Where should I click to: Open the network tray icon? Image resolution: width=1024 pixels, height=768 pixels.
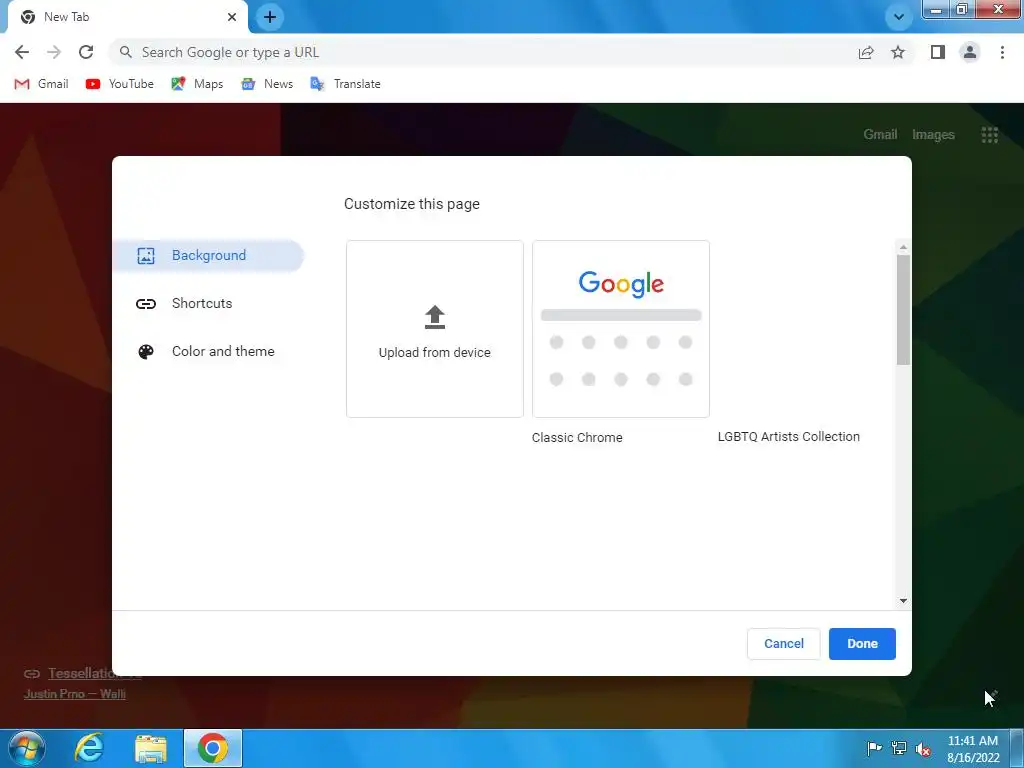tap(899, 748)
